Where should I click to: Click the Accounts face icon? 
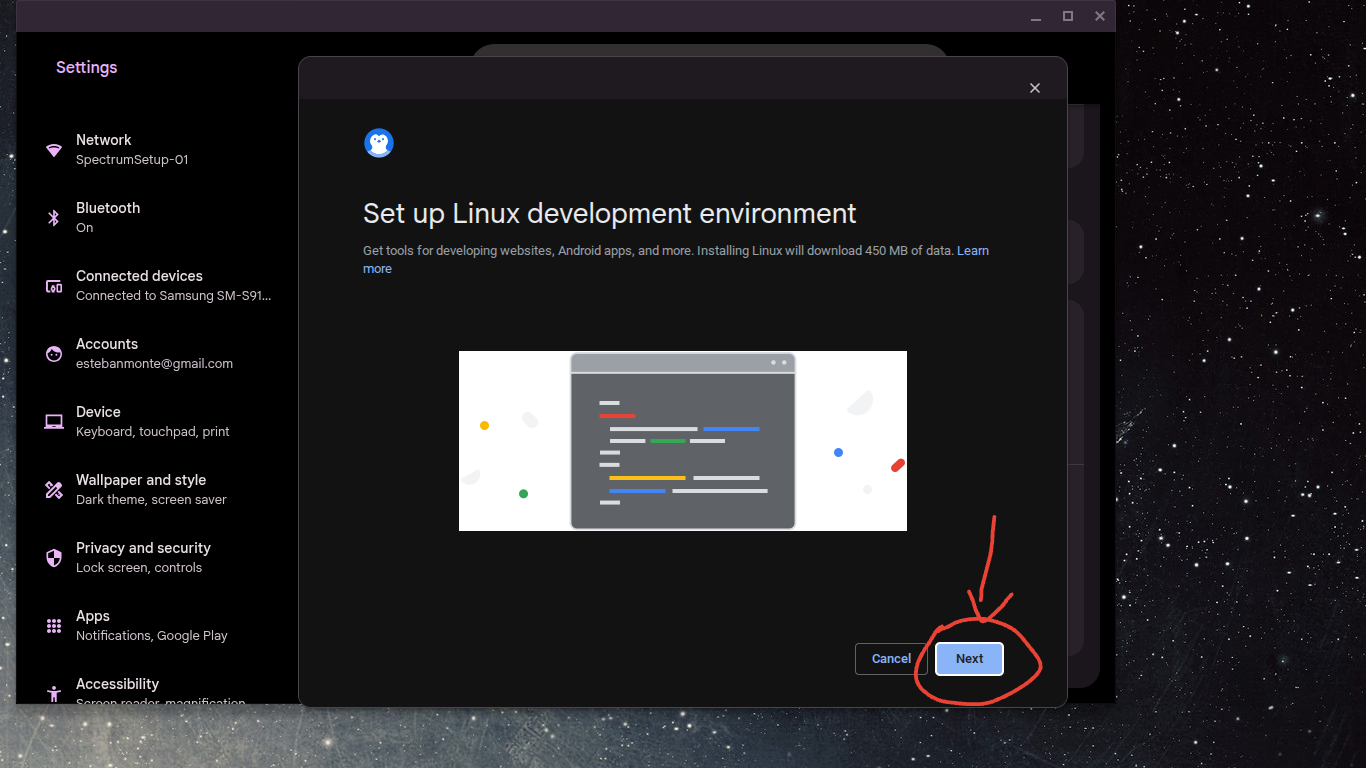point(54,354)
